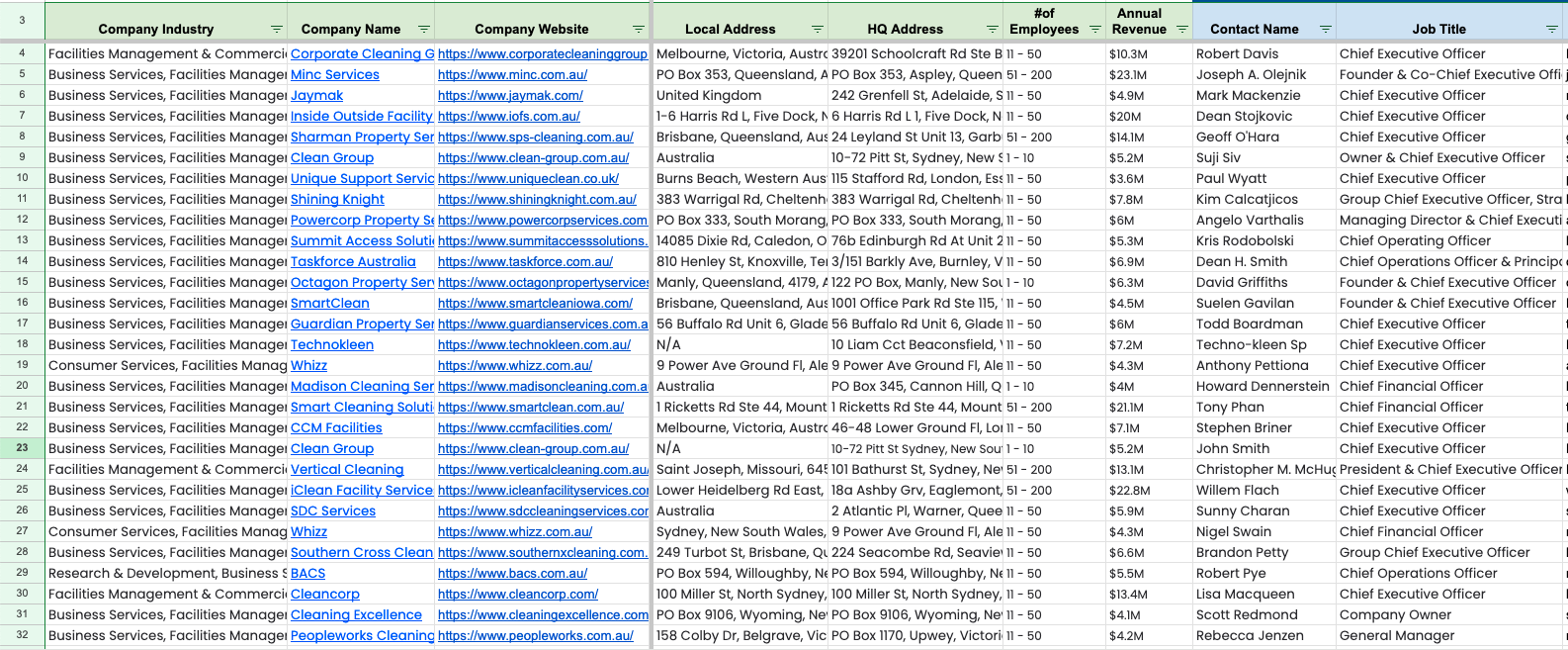1568x650 pixels.
Task: Select John Smith's N/A local address cell
Action: click(740, 449)
